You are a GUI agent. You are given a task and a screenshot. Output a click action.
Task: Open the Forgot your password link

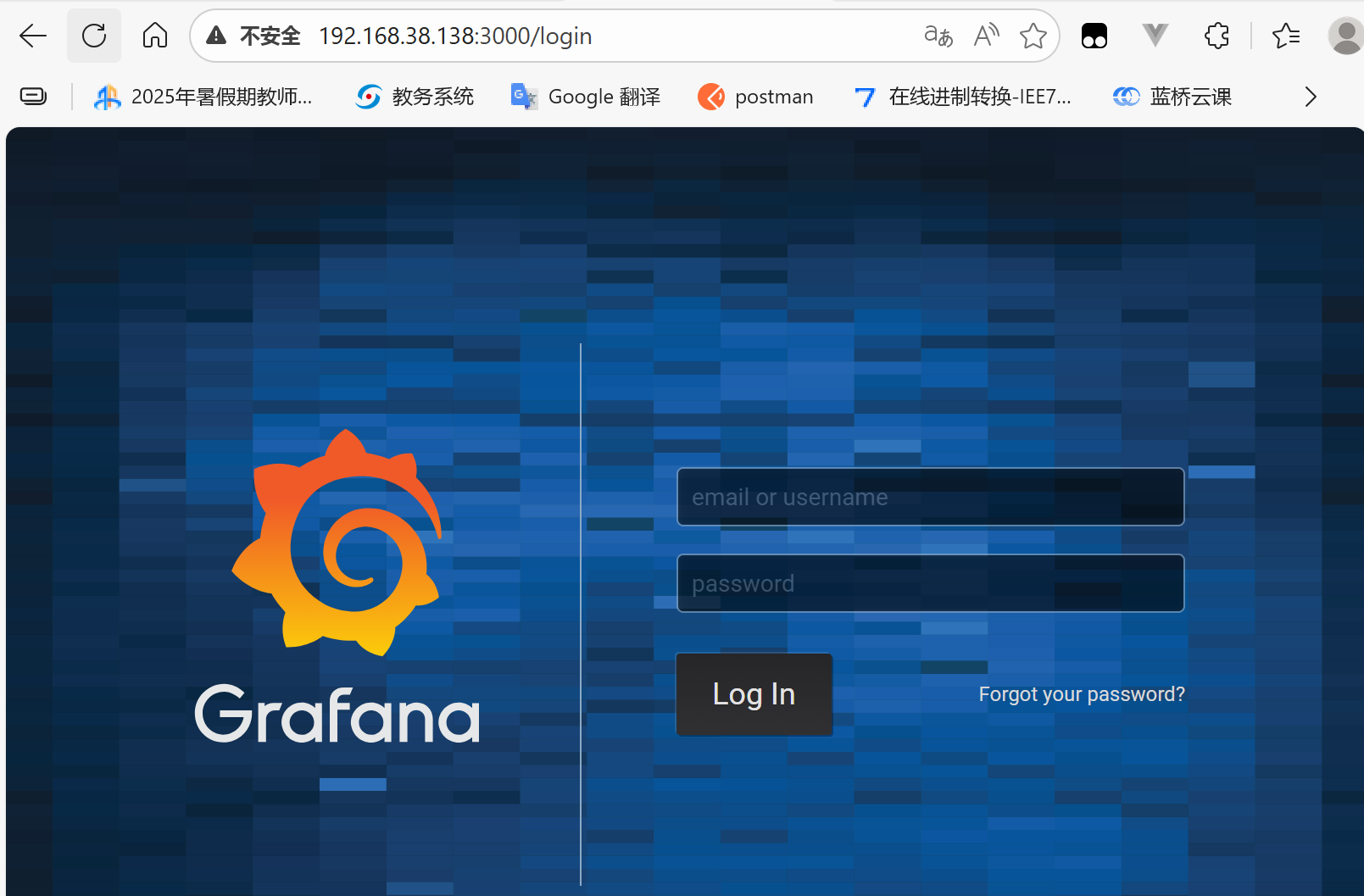(1082, 694)
